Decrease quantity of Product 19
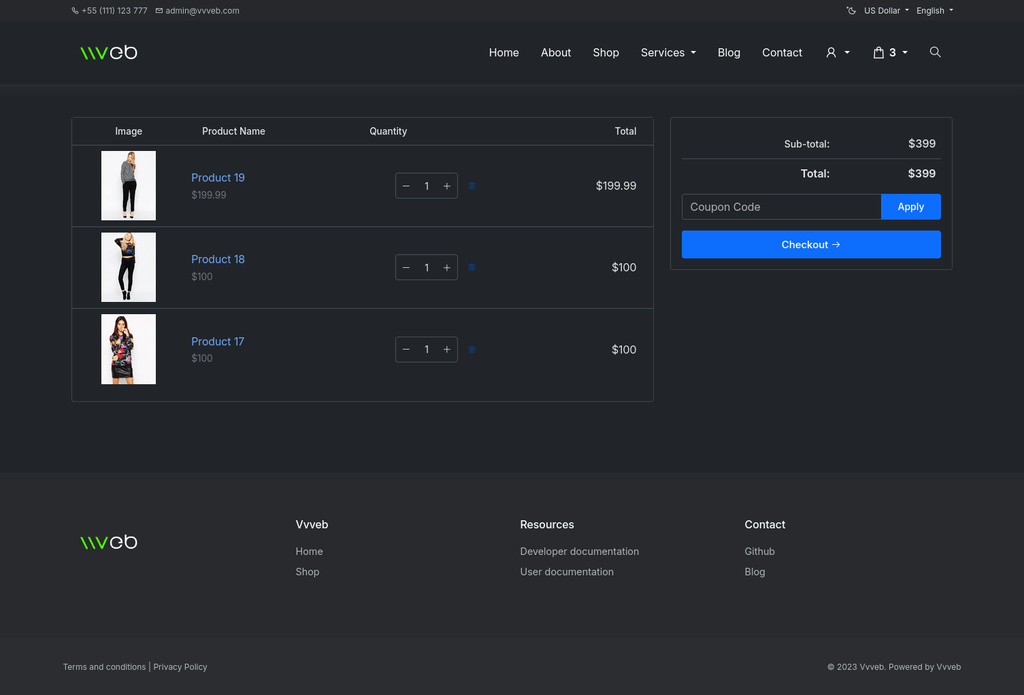This screenshot has height=695, width=1024. point(406,186)
